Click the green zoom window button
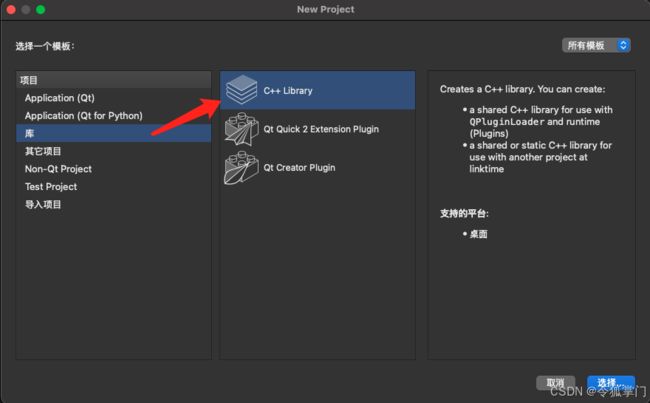The height and width of the screenshot is (403, 650). coord(41,9)
